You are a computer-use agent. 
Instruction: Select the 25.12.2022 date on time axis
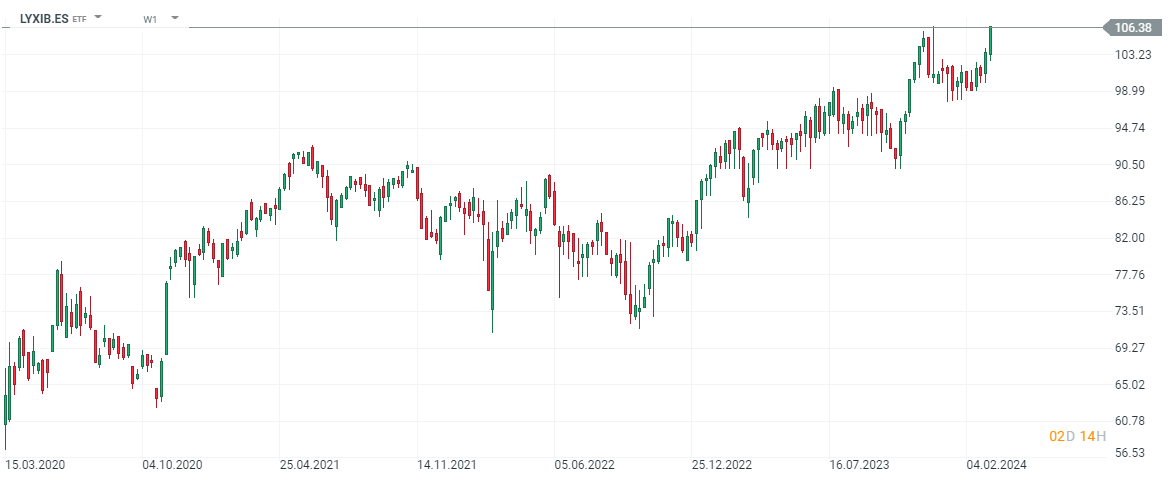(721, 465)
